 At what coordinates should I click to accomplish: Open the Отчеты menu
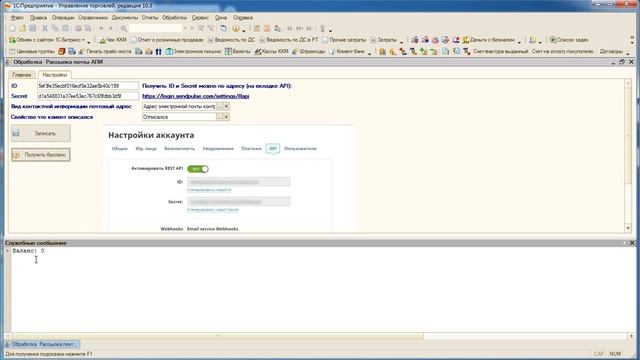point(150,18)
